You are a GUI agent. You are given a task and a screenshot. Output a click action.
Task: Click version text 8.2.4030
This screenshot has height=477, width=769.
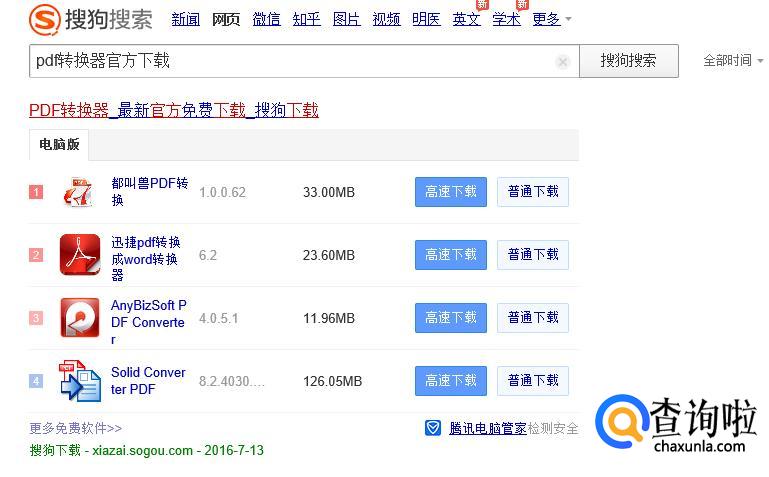(x=231, y=381)
